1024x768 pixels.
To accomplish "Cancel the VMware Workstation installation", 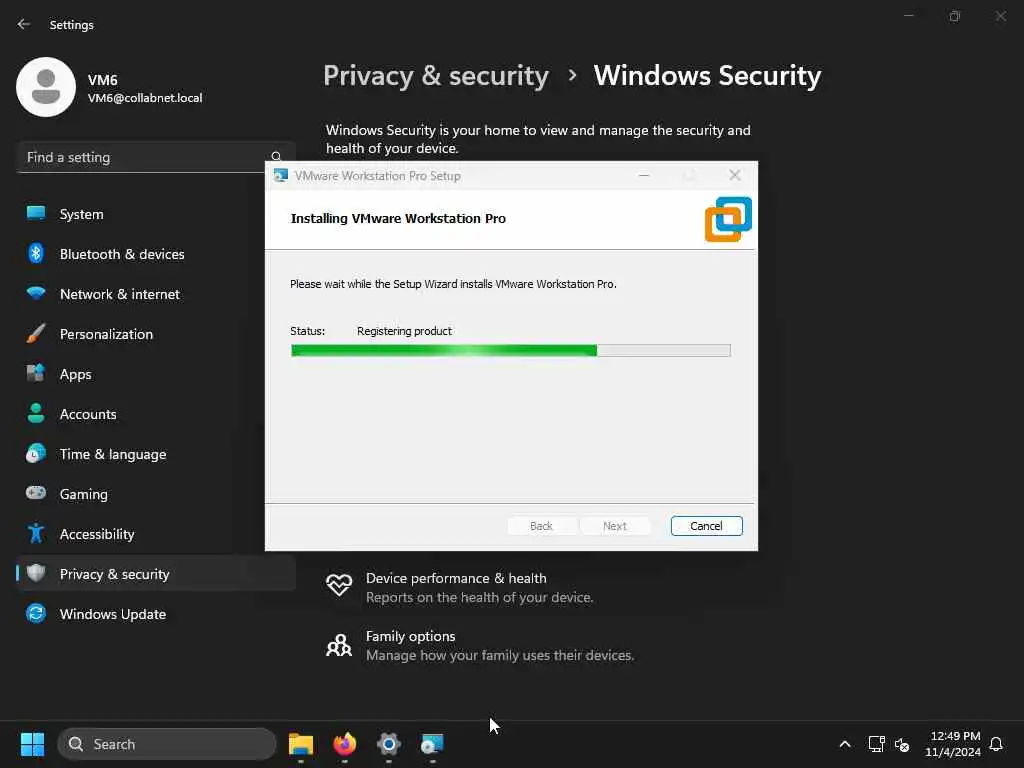I will coord(707,526).
